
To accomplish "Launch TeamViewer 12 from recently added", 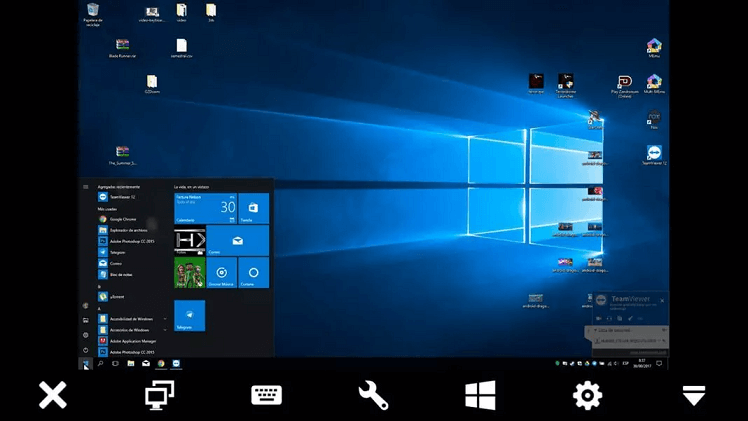I will pyautogui.click(x=122, y=197).
